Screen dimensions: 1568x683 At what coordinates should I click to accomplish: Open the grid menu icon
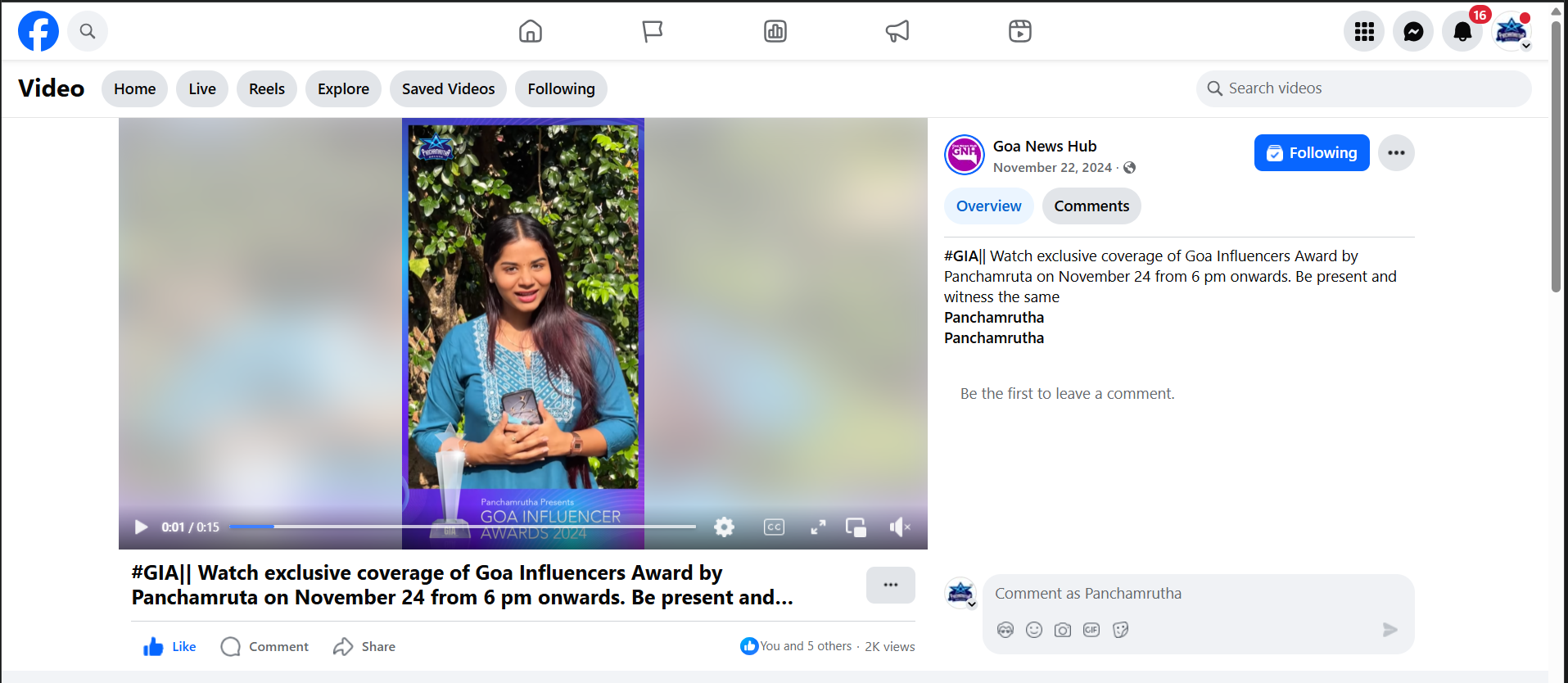tap(1363, 32)
